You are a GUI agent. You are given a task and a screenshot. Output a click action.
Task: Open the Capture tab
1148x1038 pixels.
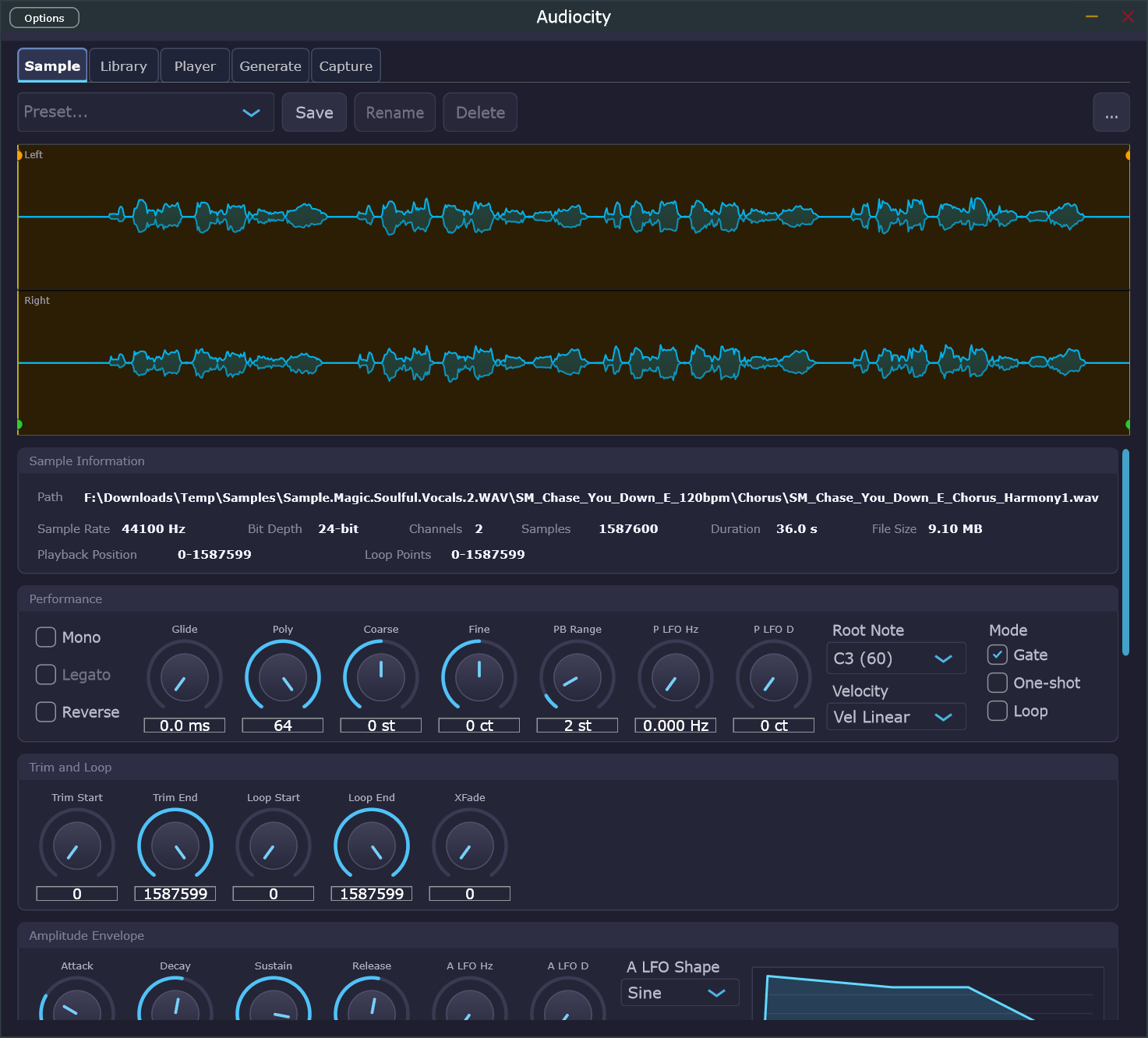tap(346, 65)
